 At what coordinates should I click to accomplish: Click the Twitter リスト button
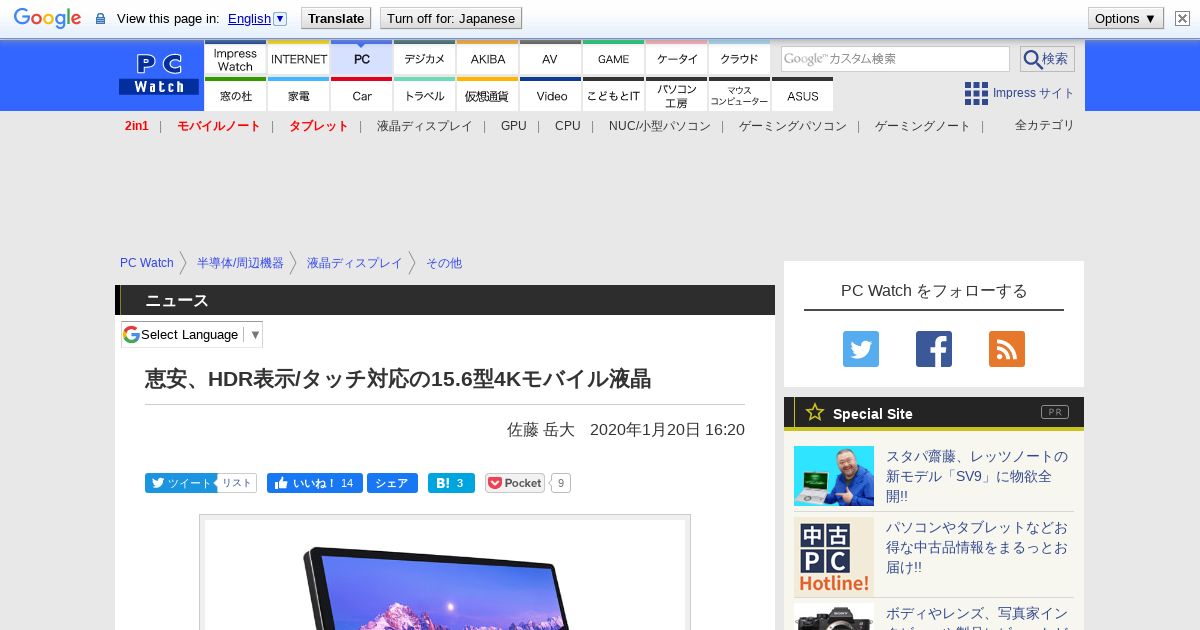point(237,483)
